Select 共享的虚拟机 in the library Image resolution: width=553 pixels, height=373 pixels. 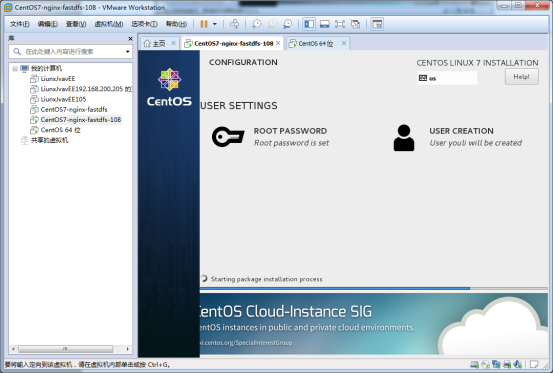point(49,140)
